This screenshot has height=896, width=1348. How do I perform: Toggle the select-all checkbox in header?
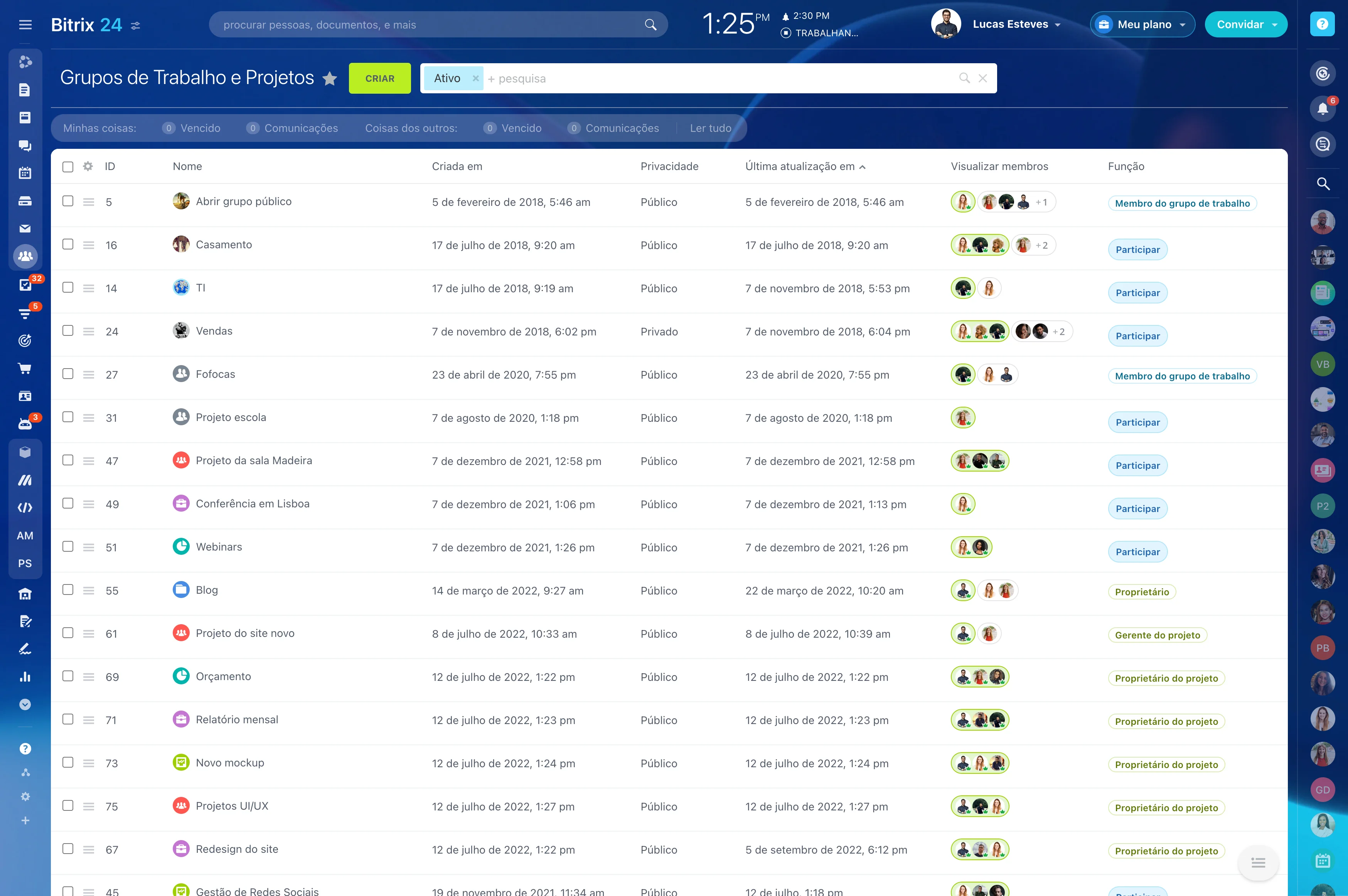(x=68, y=167)
